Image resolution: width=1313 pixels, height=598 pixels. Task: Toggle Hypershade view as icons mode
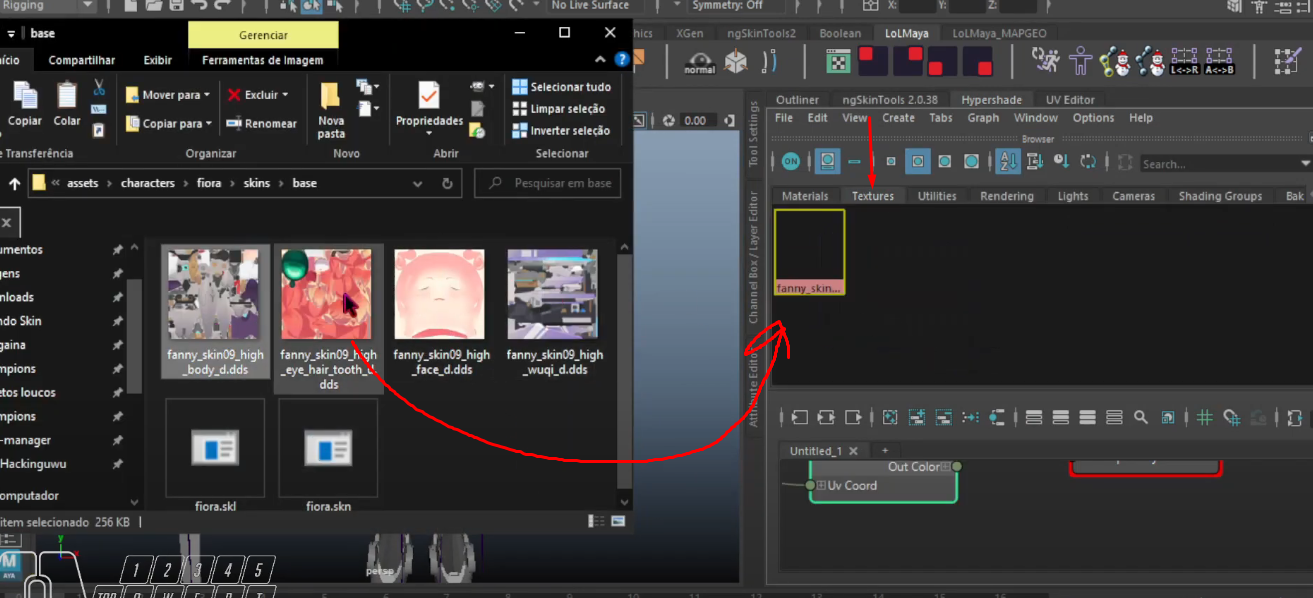[827, 161]
